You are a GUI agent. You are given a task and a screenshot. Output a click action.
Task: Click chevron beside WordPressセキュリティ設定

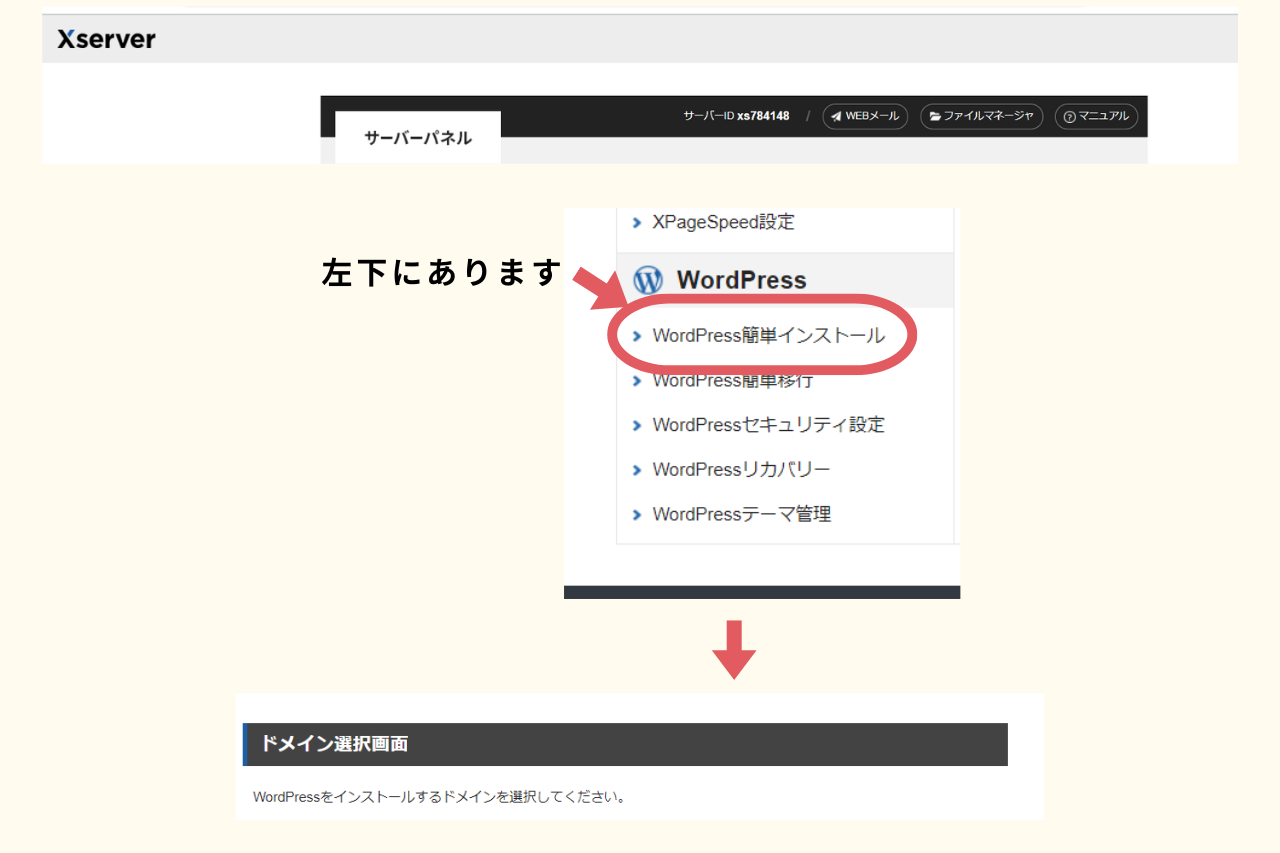pyautogui.click(x=637, y=425)
